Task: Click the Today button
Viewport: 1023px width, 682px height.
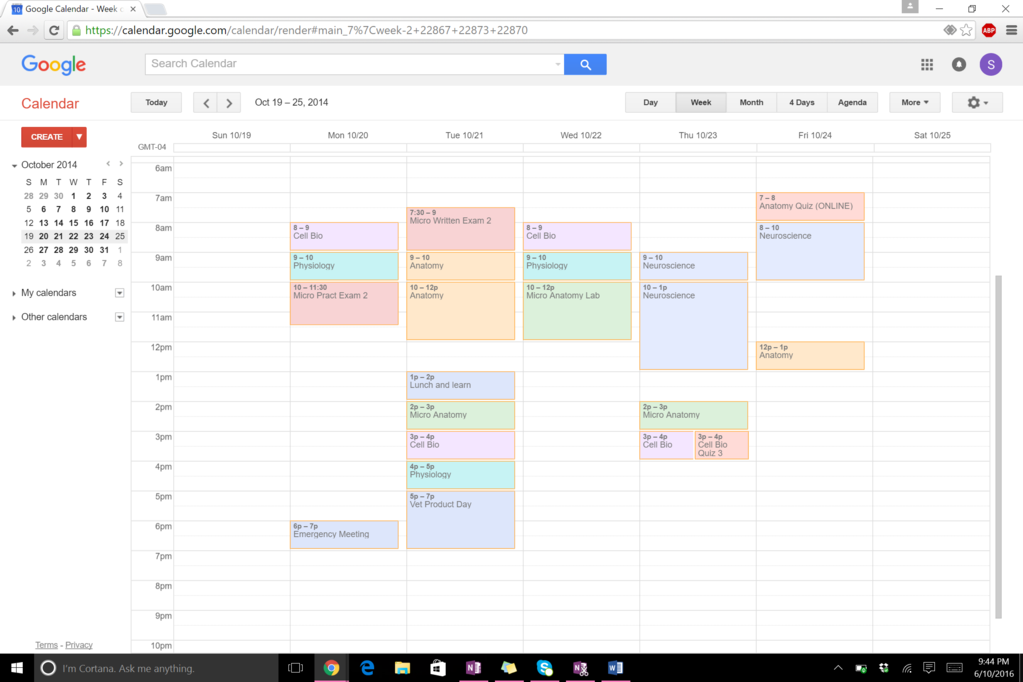Action: tap(156, 102)
